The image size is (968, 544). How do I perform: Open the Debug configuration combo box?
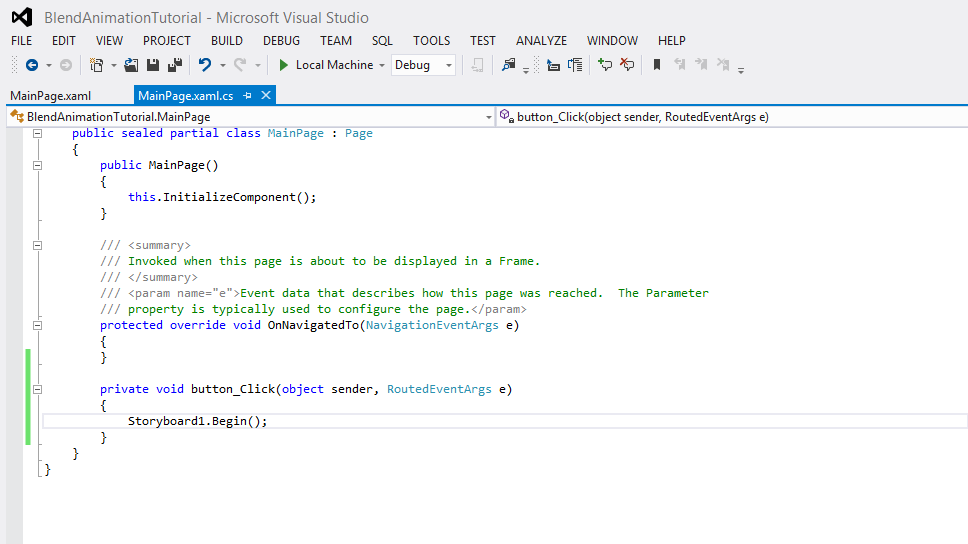424,65
